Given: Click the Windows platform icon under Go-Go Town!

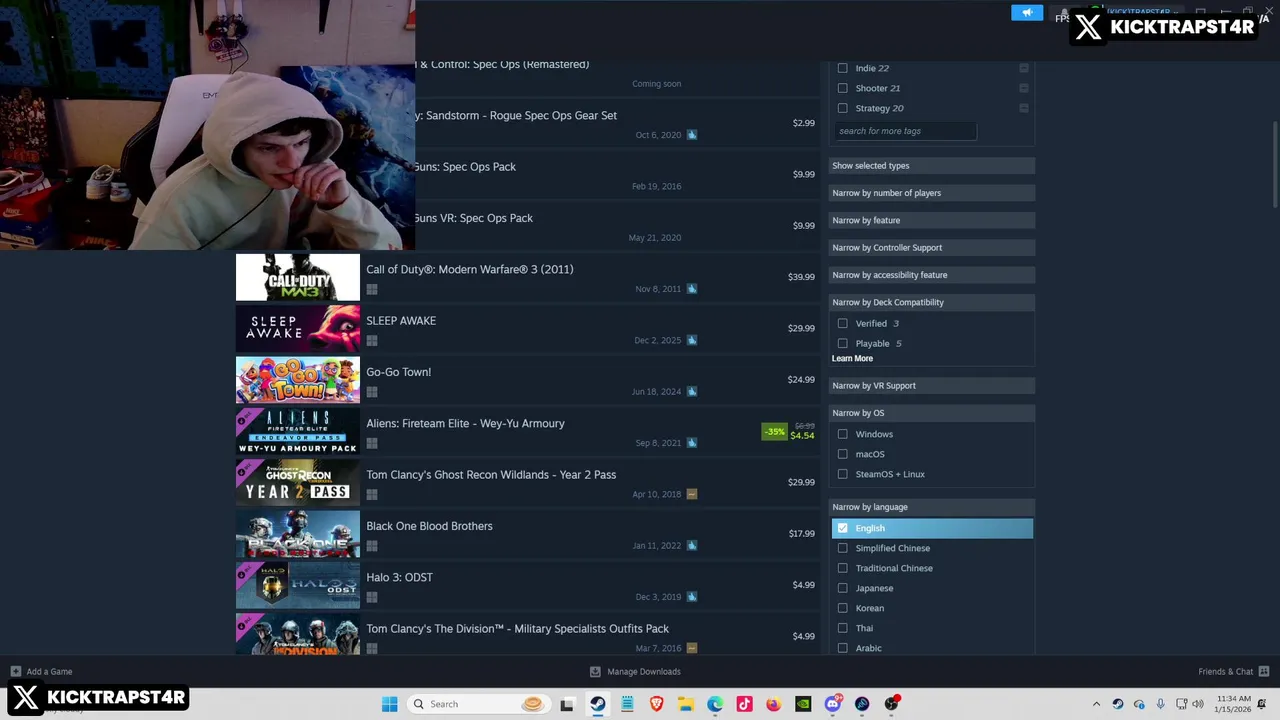Looking at the screenshot, I should pyautogui.click(x=371, y=392).
